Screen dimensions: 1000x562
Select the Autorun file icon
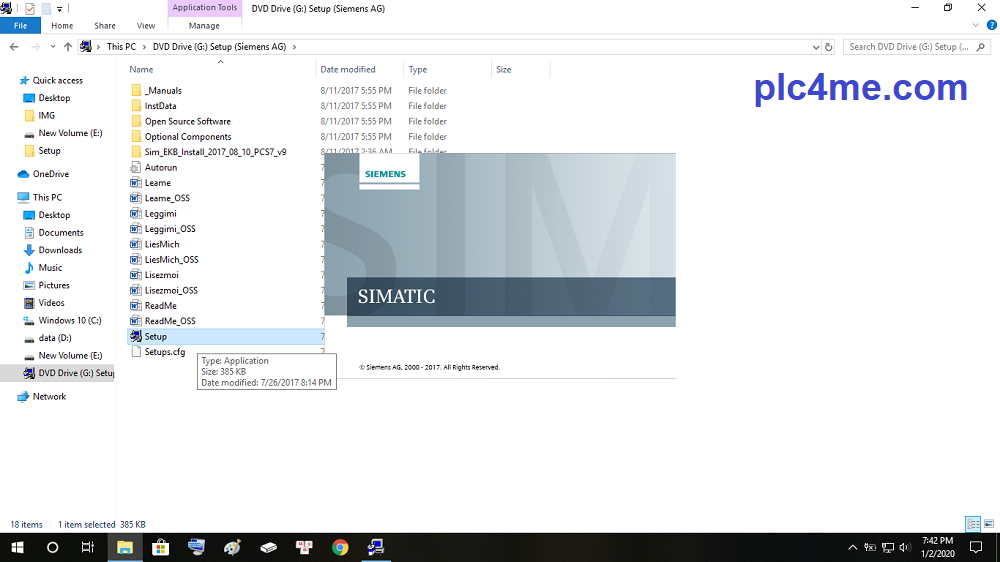point(136,168)
